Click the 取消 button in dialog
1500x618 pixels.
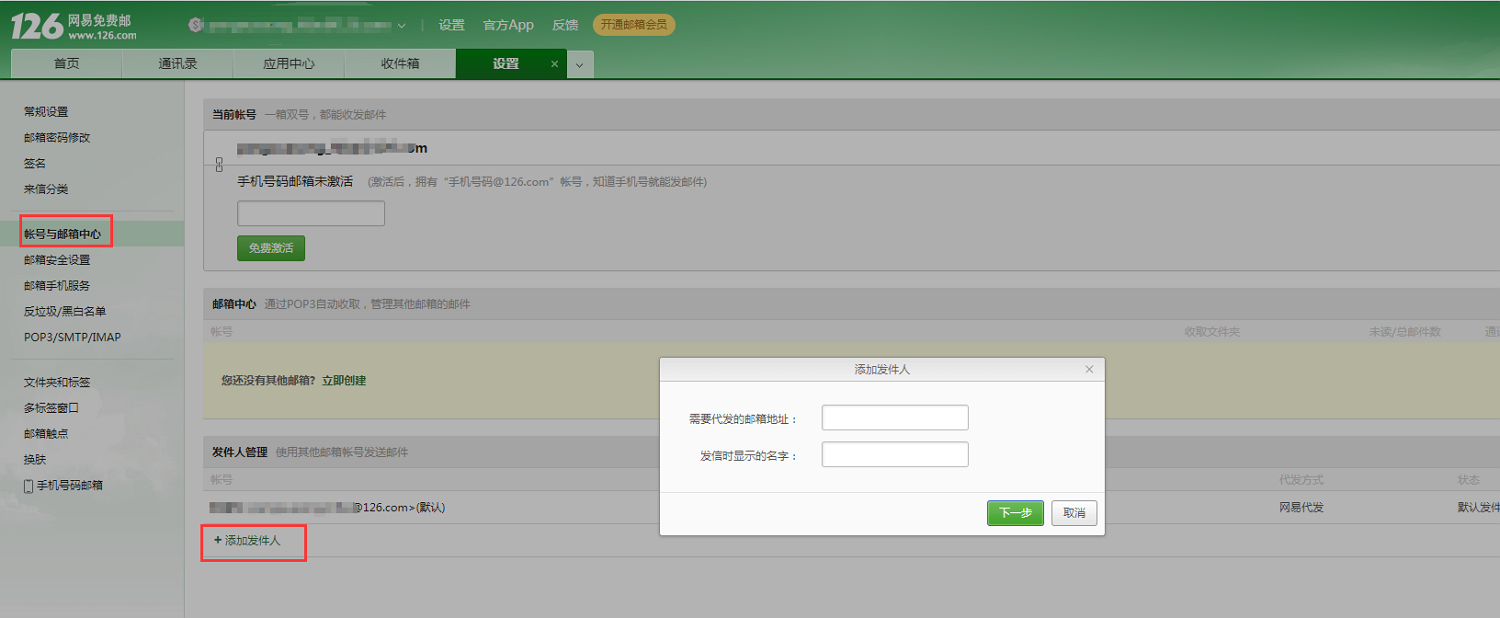click(x=1074, y=513)
